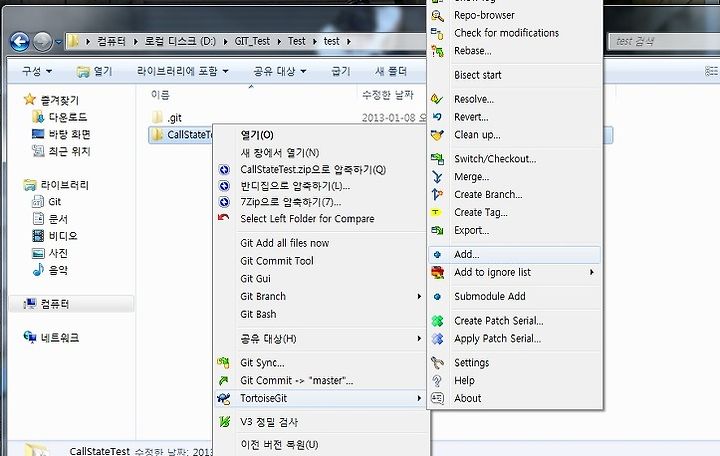The width and height of the screenshot is (720, 456).
Task: Click the 수정한 날짜 column header
Action: [388, 95]
